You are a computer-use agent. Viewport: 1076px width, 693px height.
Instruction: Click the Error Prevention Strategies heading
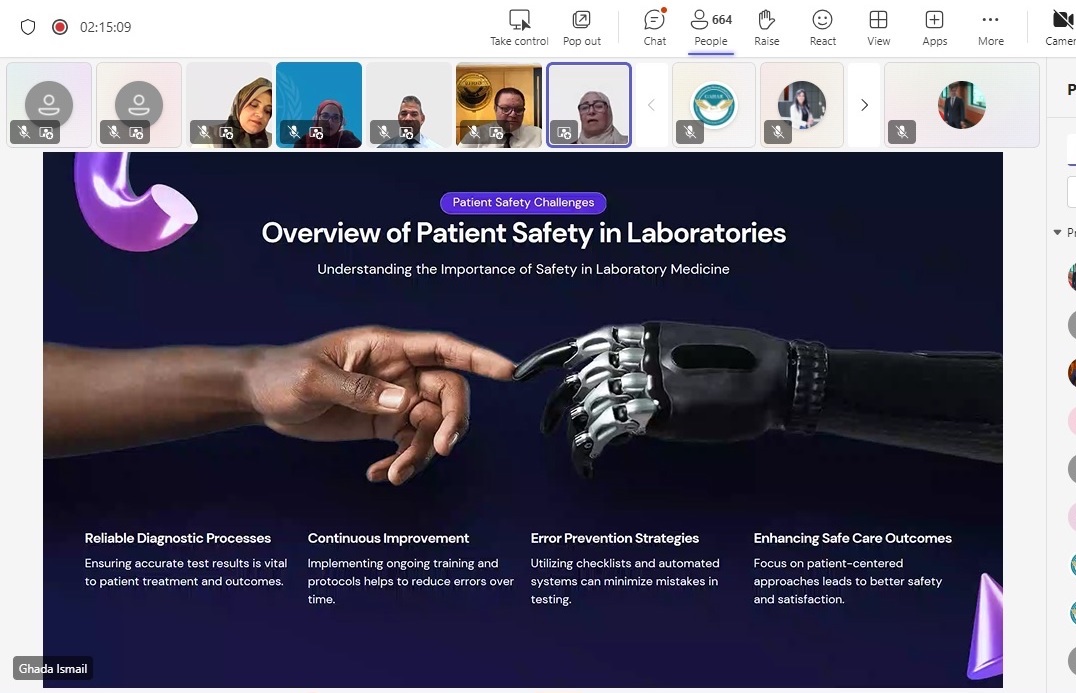pos(615,538)
